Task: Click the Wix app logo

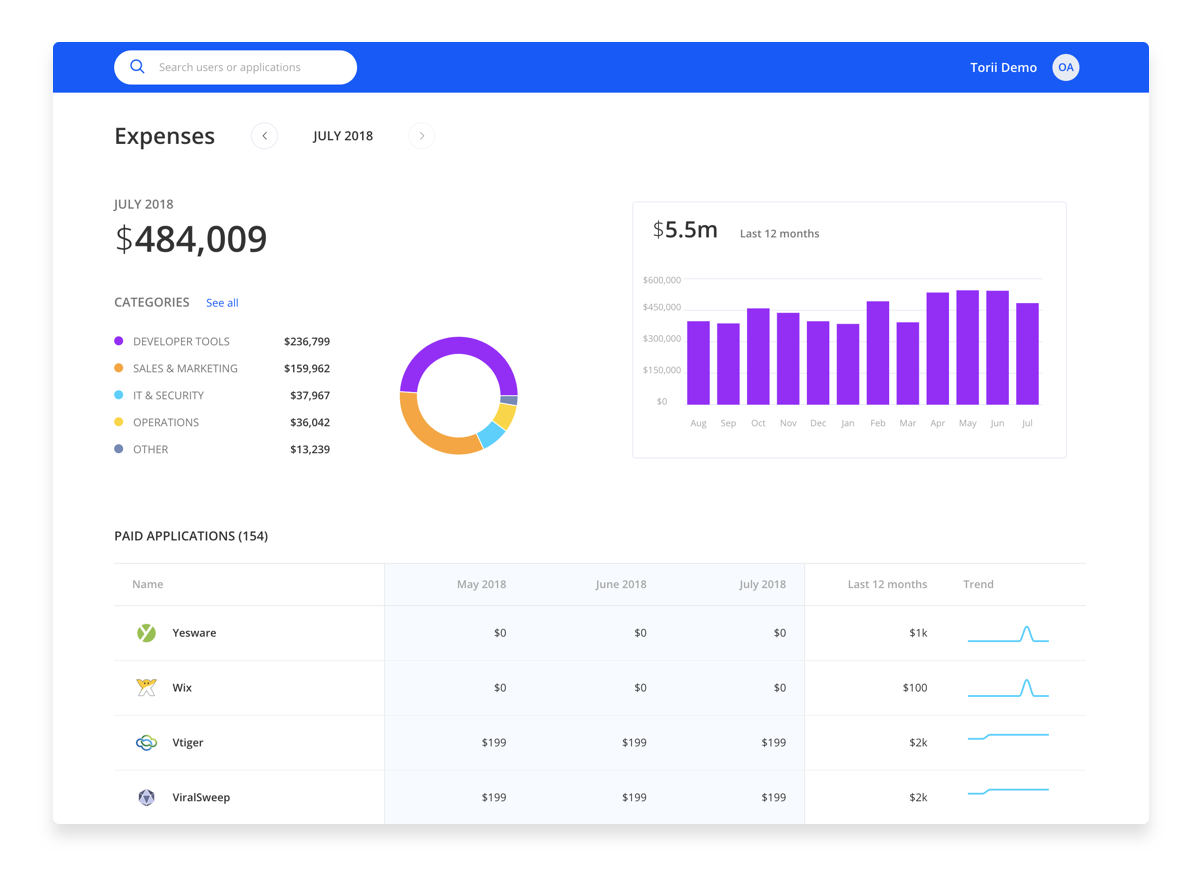Action: 146,688
